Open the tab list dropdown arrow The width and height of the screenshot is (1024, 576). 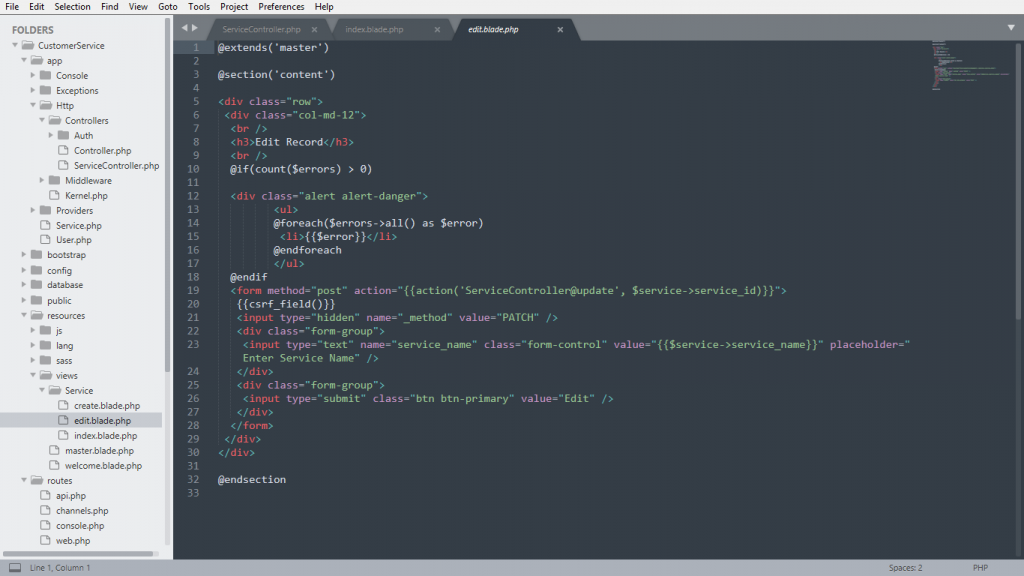(1011, 28)
